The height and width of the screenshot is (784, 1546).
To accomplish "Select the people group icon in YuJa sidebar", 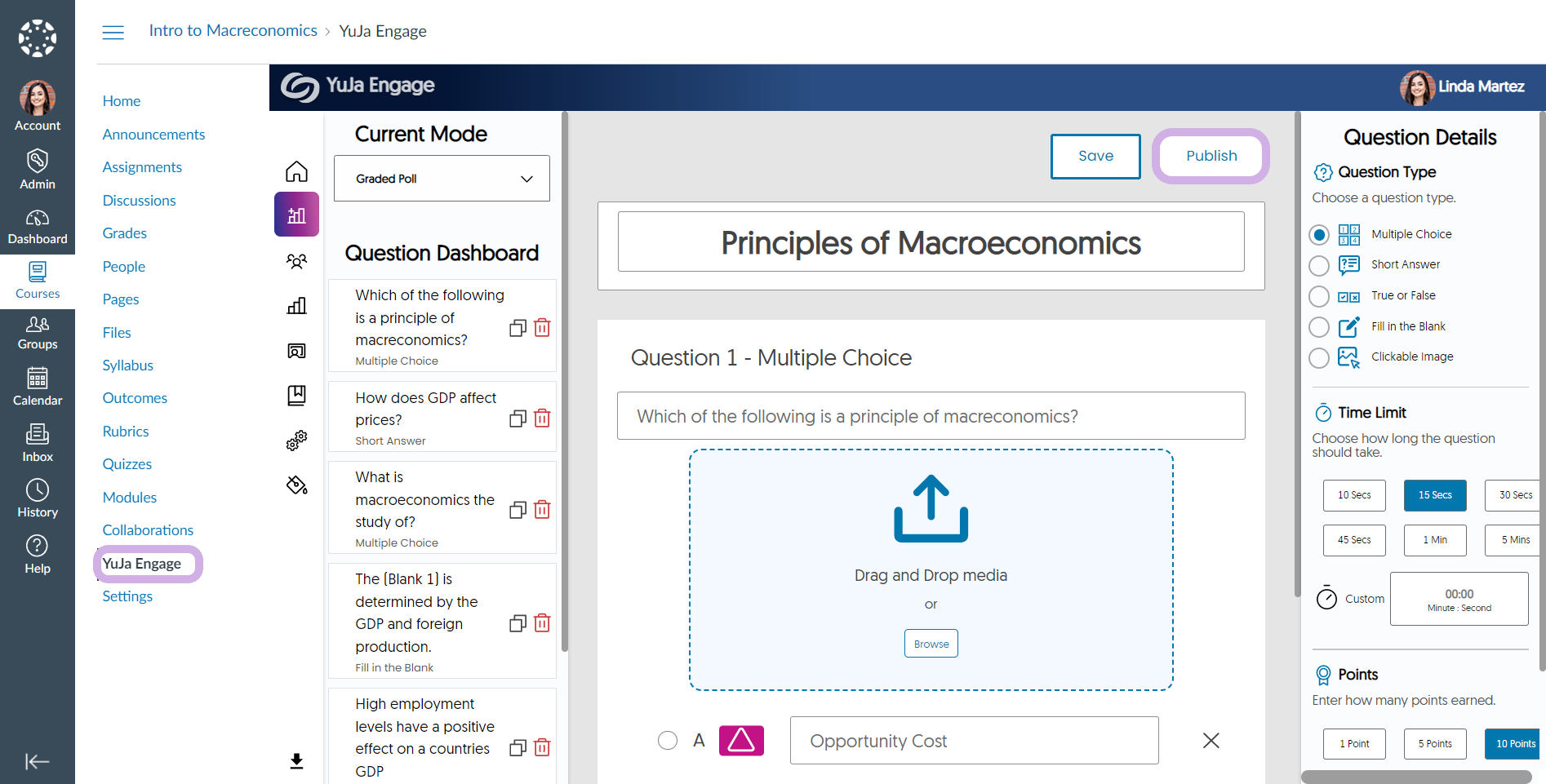I will point(296,261).
